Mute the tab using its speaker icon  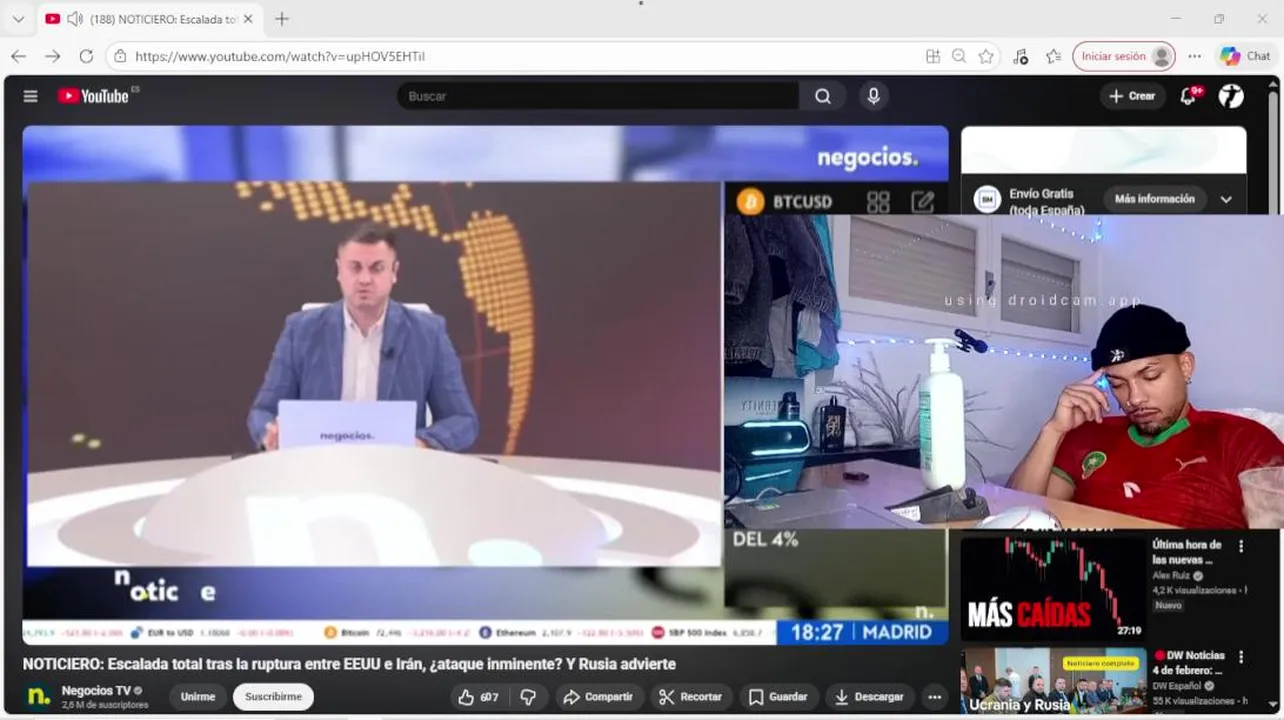coord(74,19)
